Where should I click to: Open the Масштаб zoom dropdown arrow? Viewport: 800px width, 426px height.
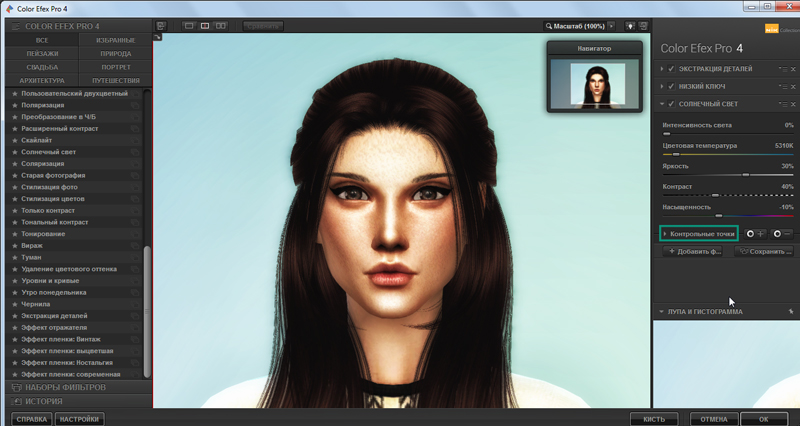pyautogui.click(x=611, y=26)
